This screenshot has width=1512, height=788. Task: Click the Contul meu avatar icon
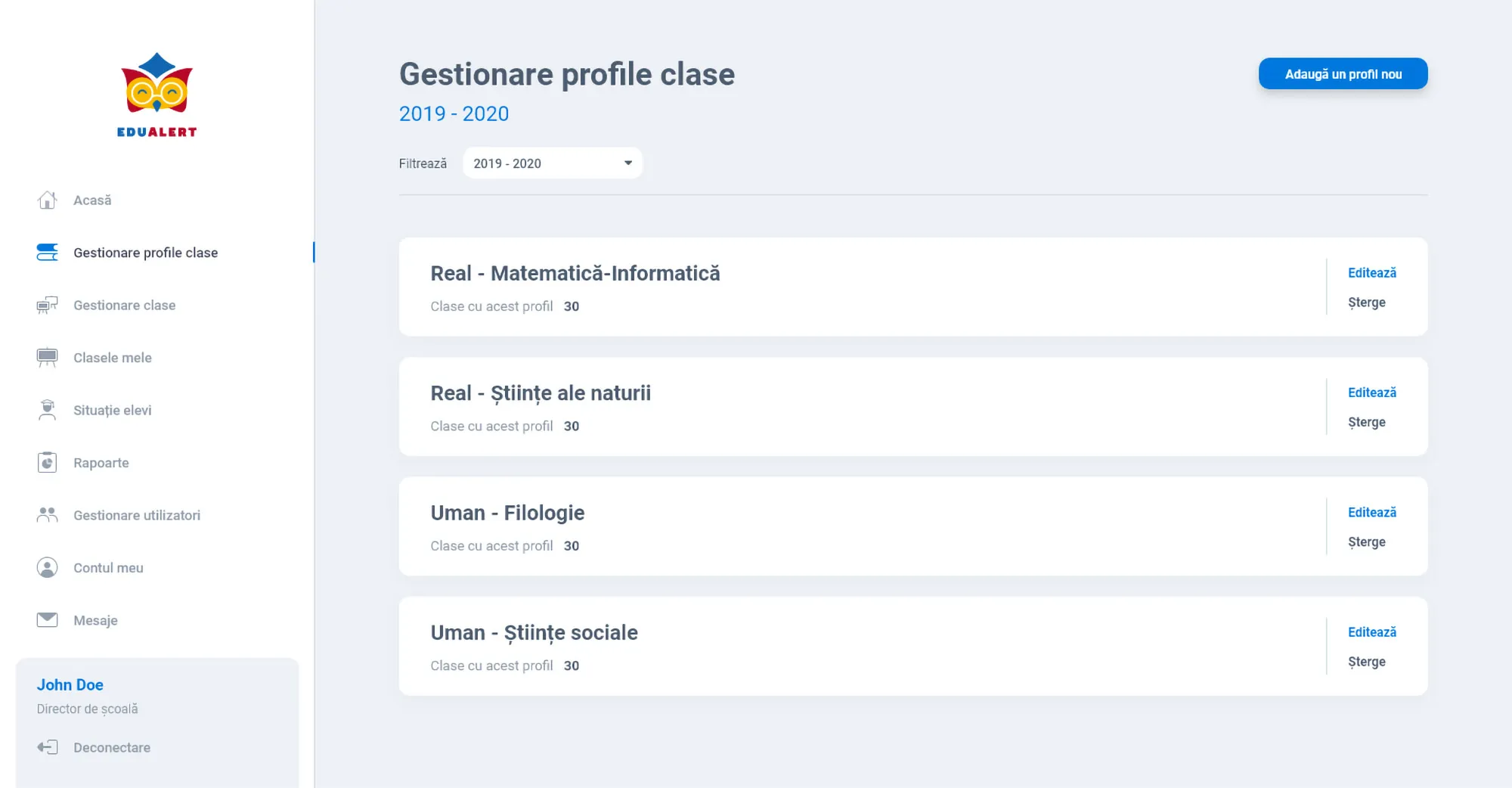tap(47, 568)
